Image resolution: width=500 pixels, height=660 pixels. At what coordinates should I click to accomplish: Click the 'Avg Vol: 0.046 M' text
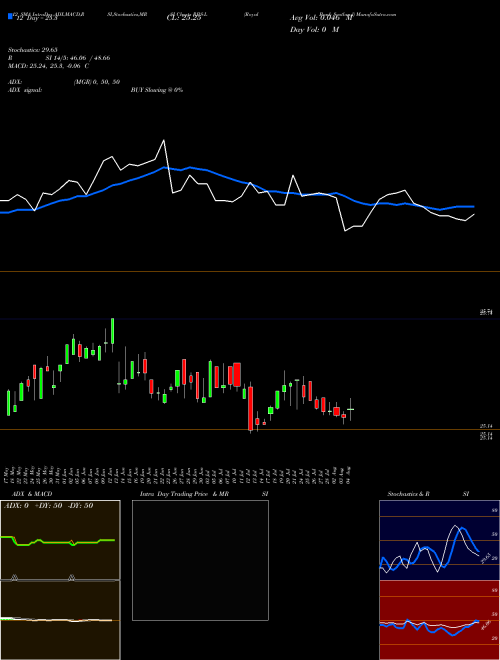click(321, 18)
